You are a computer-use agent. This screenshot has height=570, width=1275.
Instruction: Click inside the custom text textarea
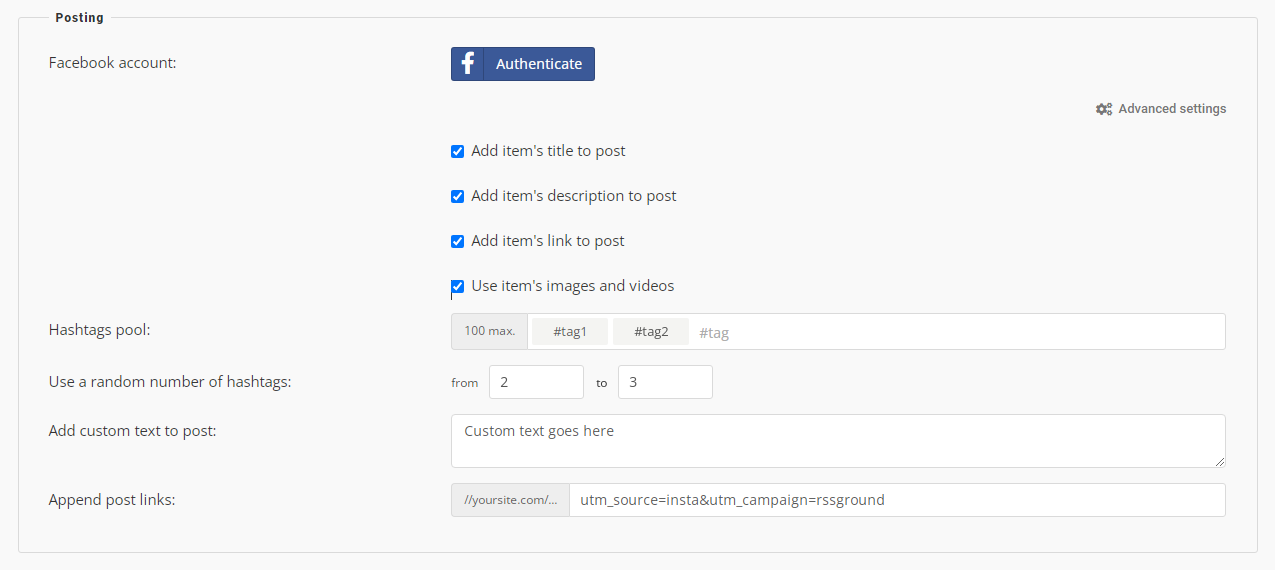pyautogui.click(x=837, y=441)
